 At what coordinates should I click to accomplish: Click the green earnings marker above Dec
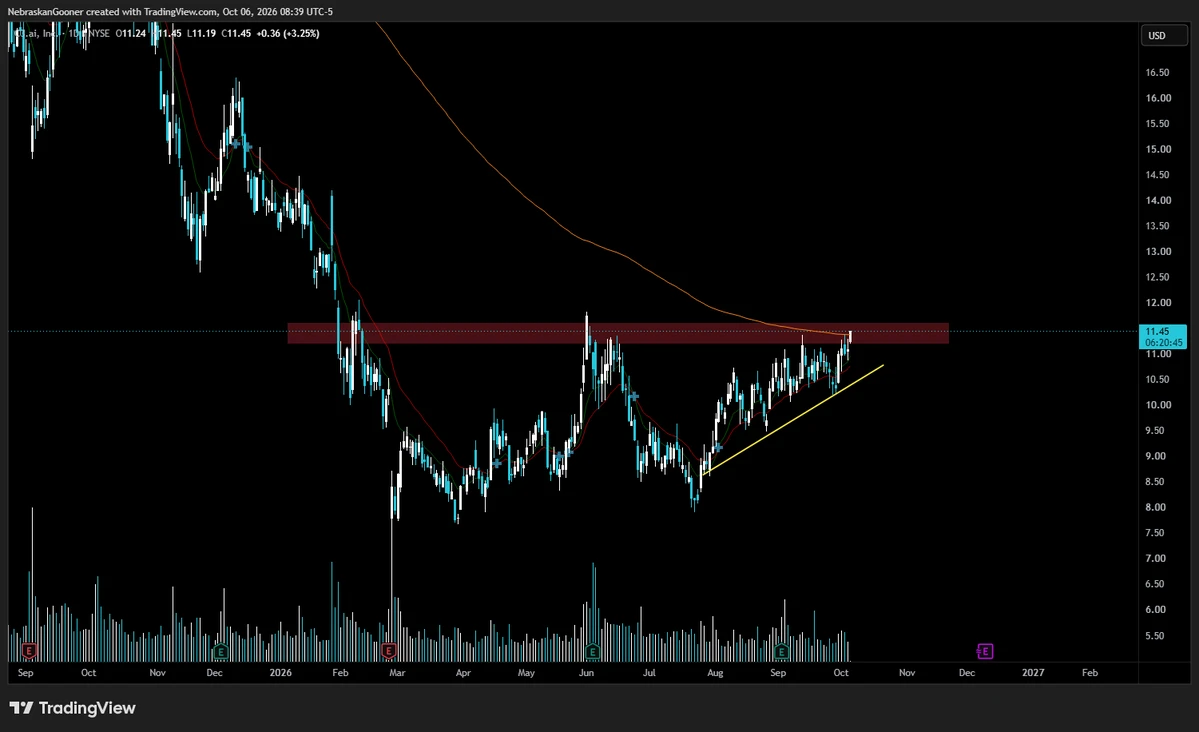[220, 652]
